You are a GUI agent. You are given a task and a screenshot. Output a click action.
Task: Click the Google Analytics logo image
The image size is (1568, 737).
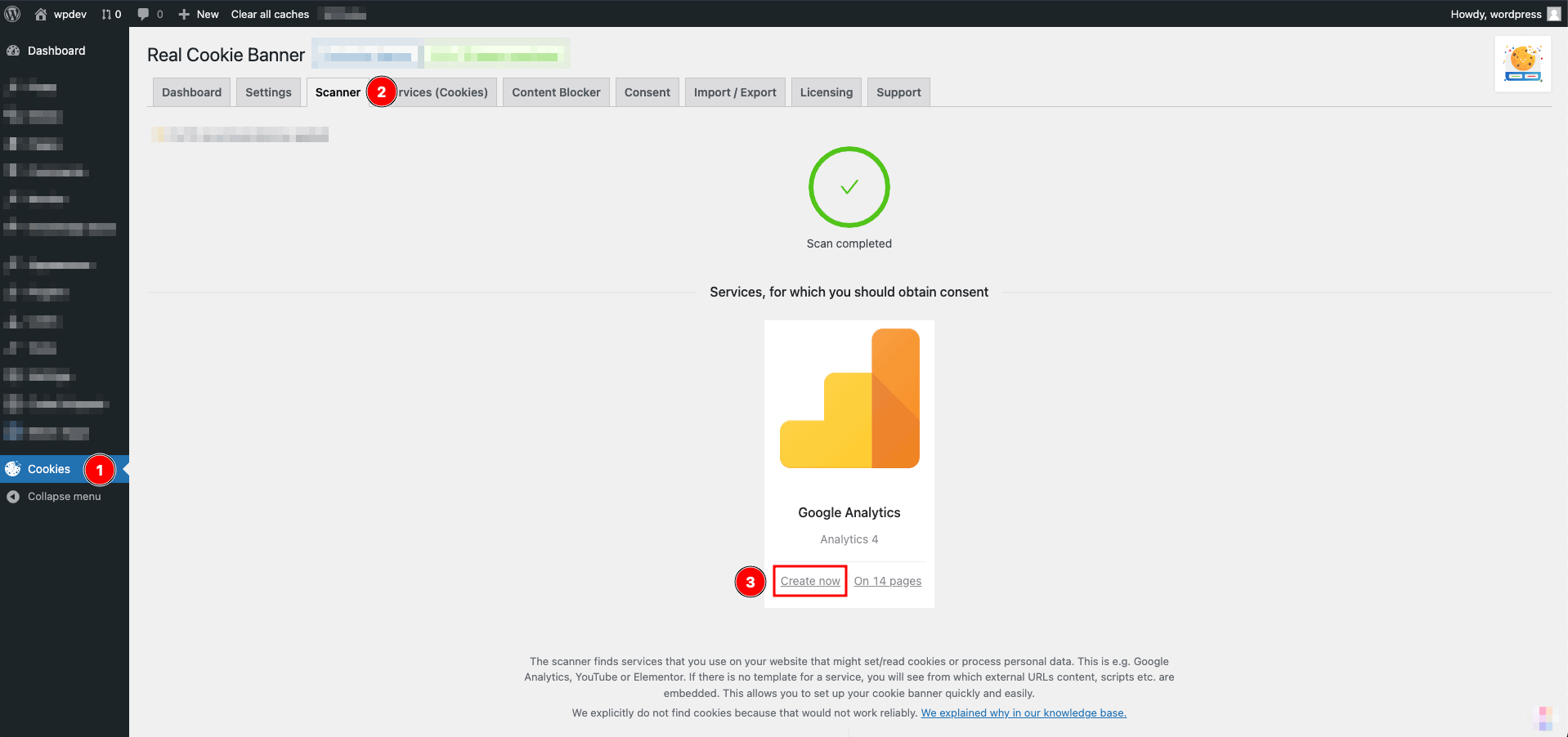coord(849,399)
